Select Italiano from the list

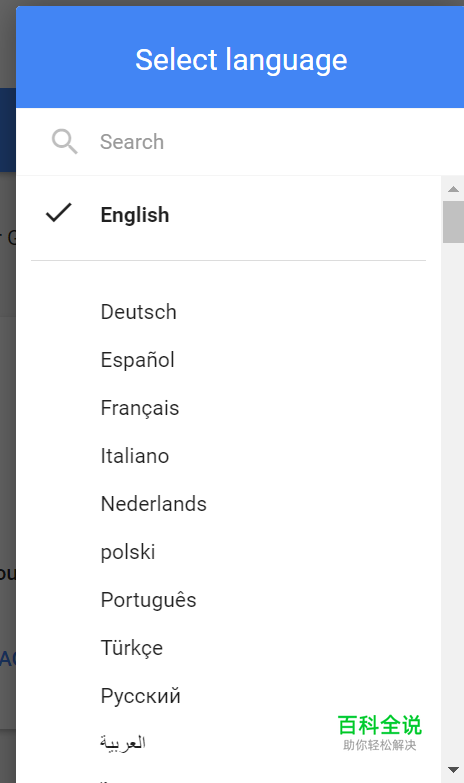tap(229, 456)
